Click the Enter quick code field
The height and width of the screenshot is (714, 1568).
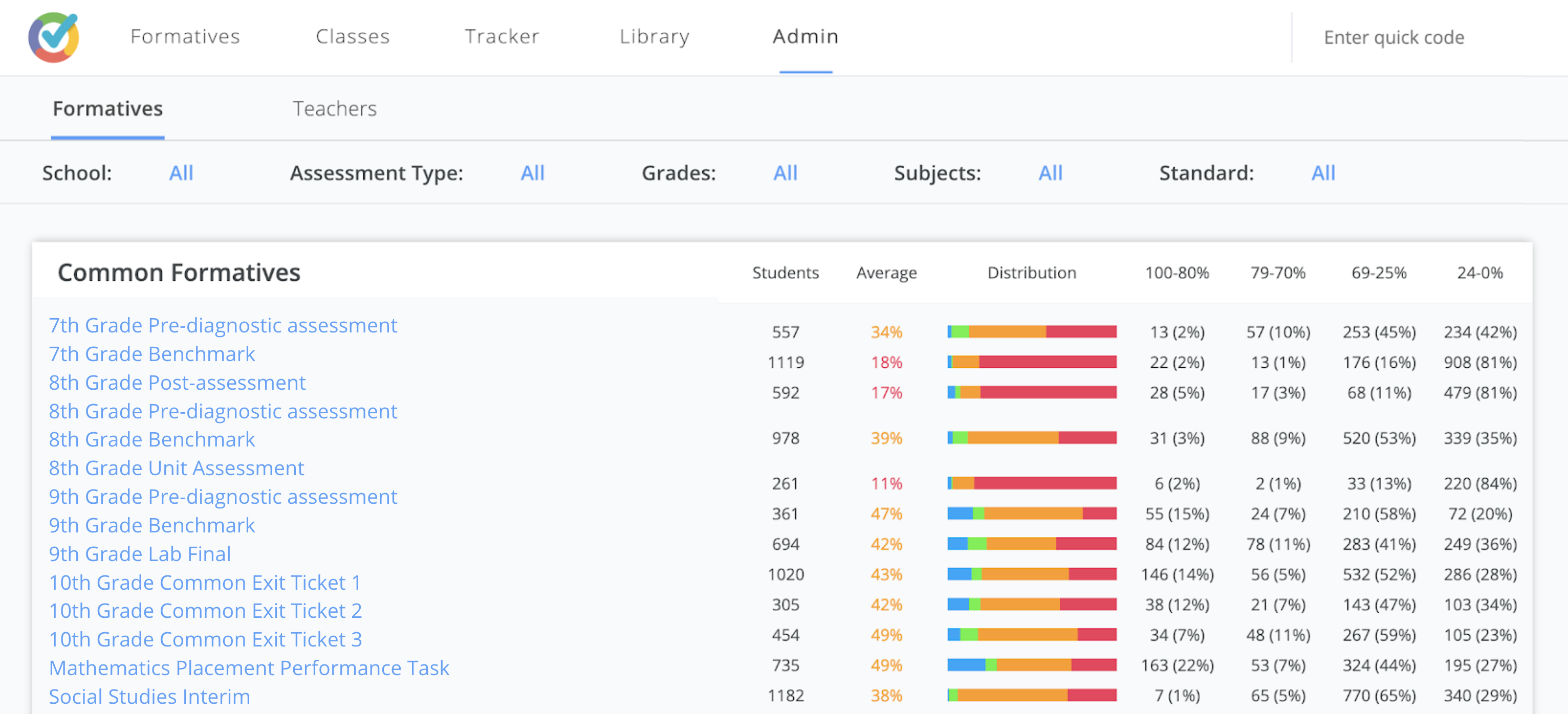pos(1394,38)
